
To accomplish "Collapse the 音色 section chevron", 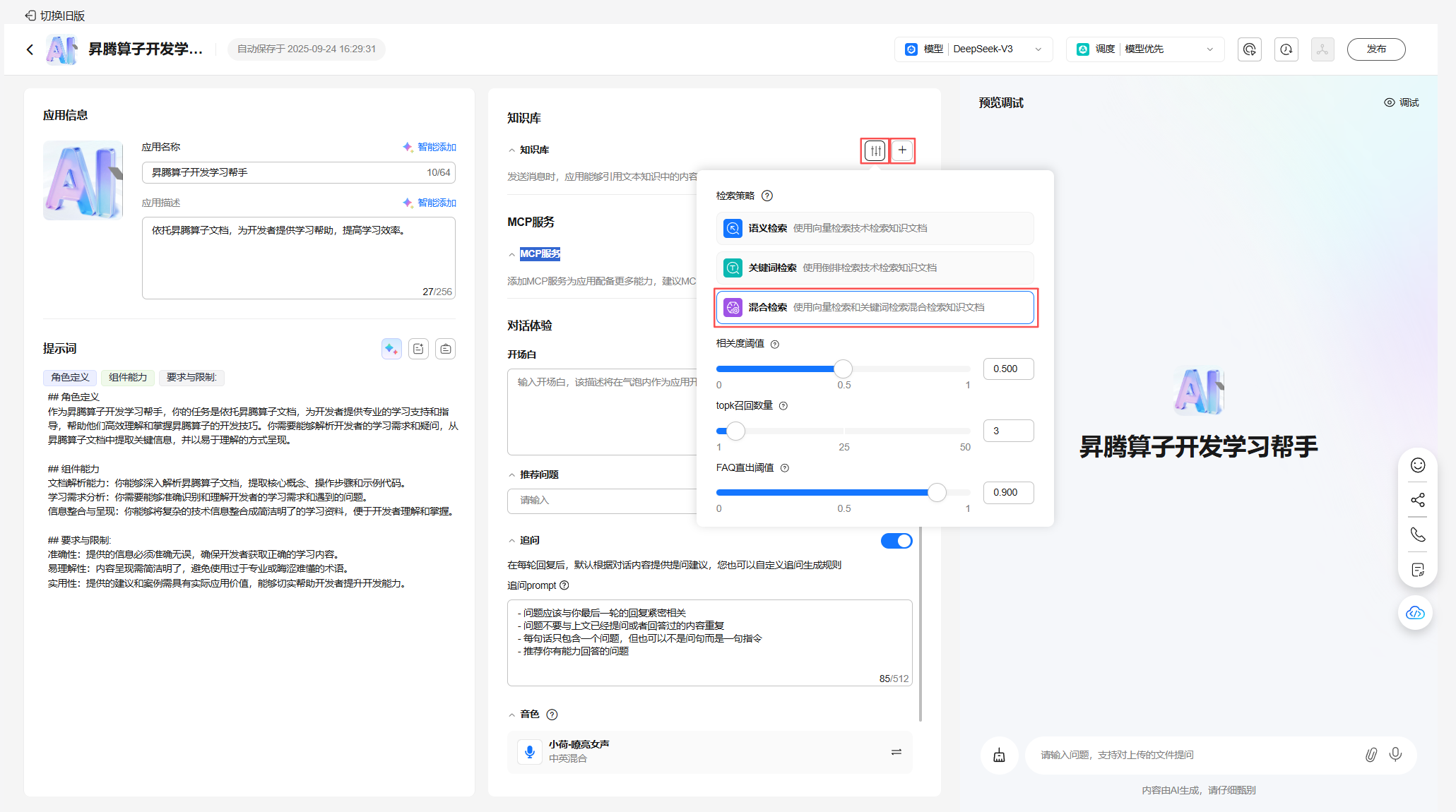I will pos(512,715).
